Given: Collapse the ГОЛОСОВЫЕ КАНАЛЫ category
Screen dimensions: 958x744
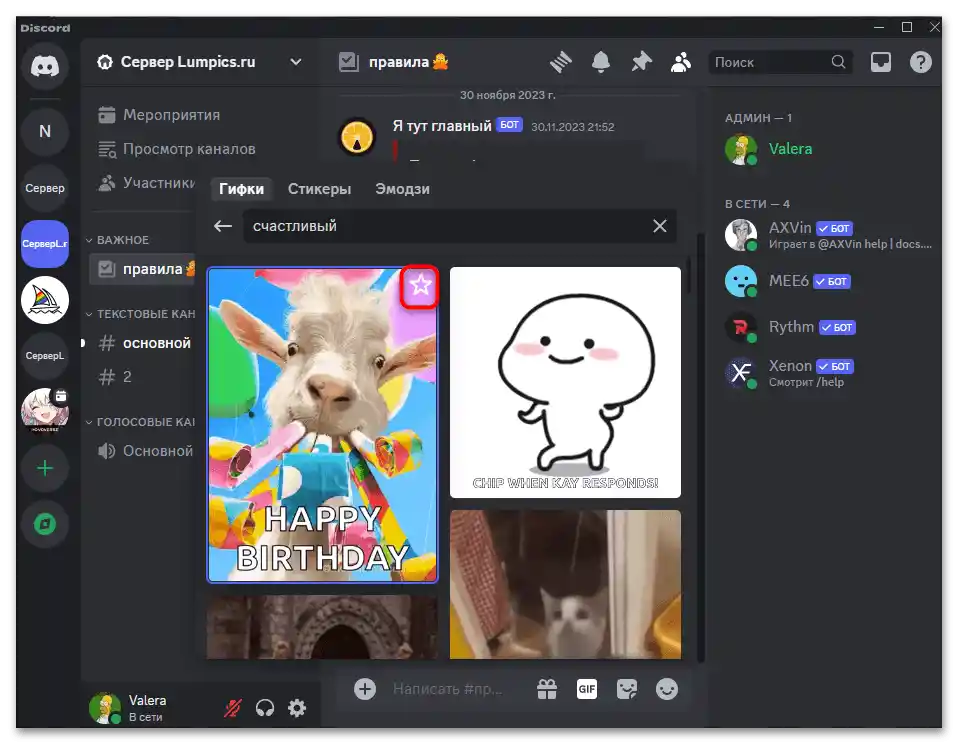Looking at the screenshot, I should click(141, 422).
